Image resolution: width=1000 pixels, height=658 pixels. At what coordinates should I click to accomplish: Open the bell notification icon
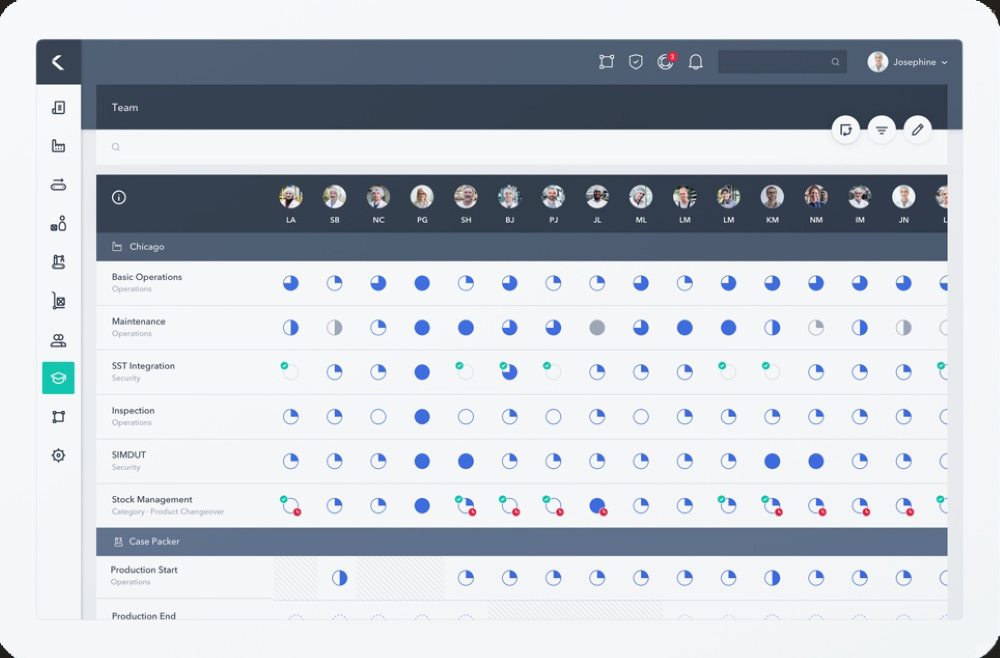click(696, 61)
